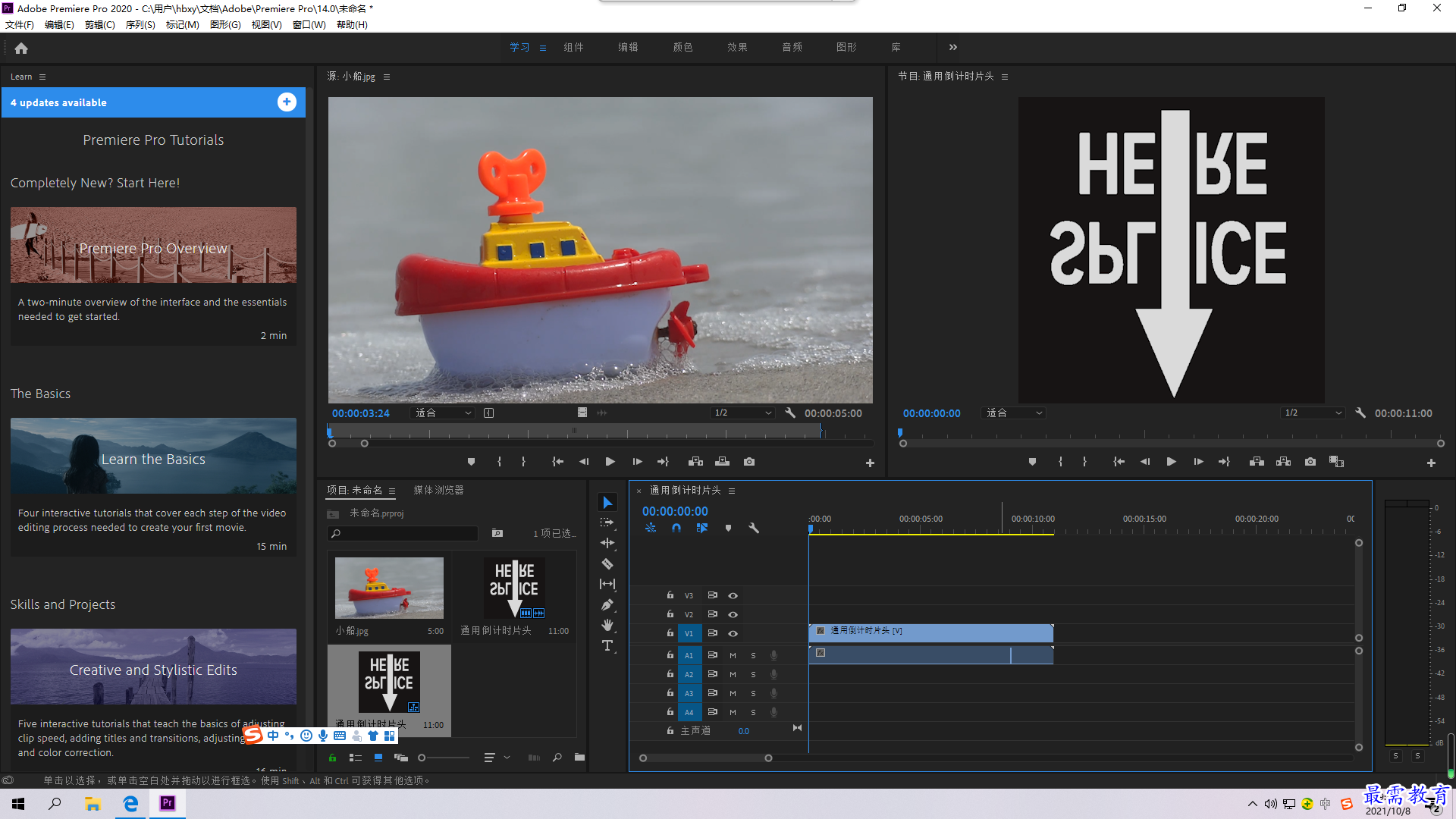Switch to 颜色 workspace tab
This screenshot has width=1456, height=819.
click(x=682, y=47)
